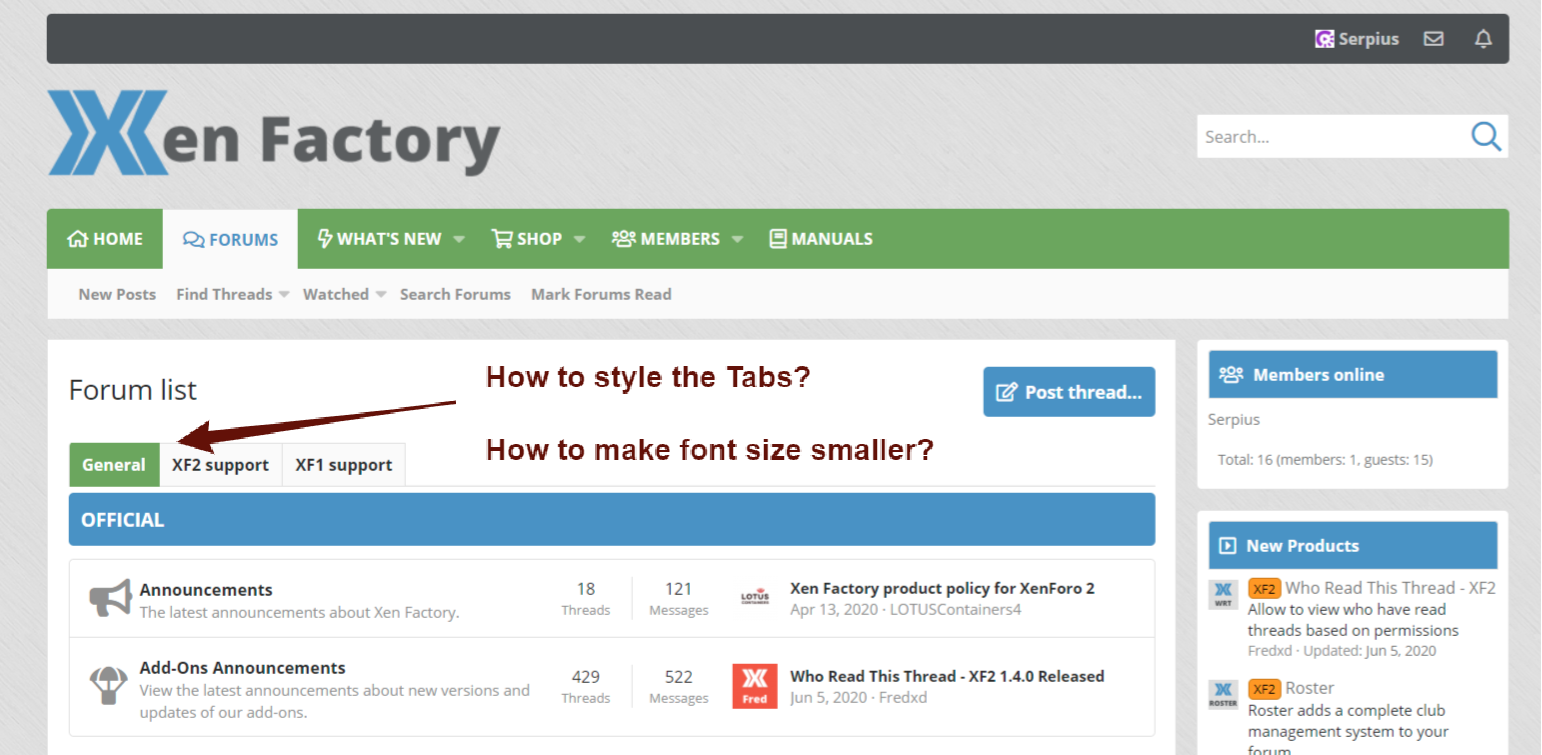Click the XF2 label beside Who Read This Thread
Viewport: 1542px width, 755px height.
click(1264, 588)
